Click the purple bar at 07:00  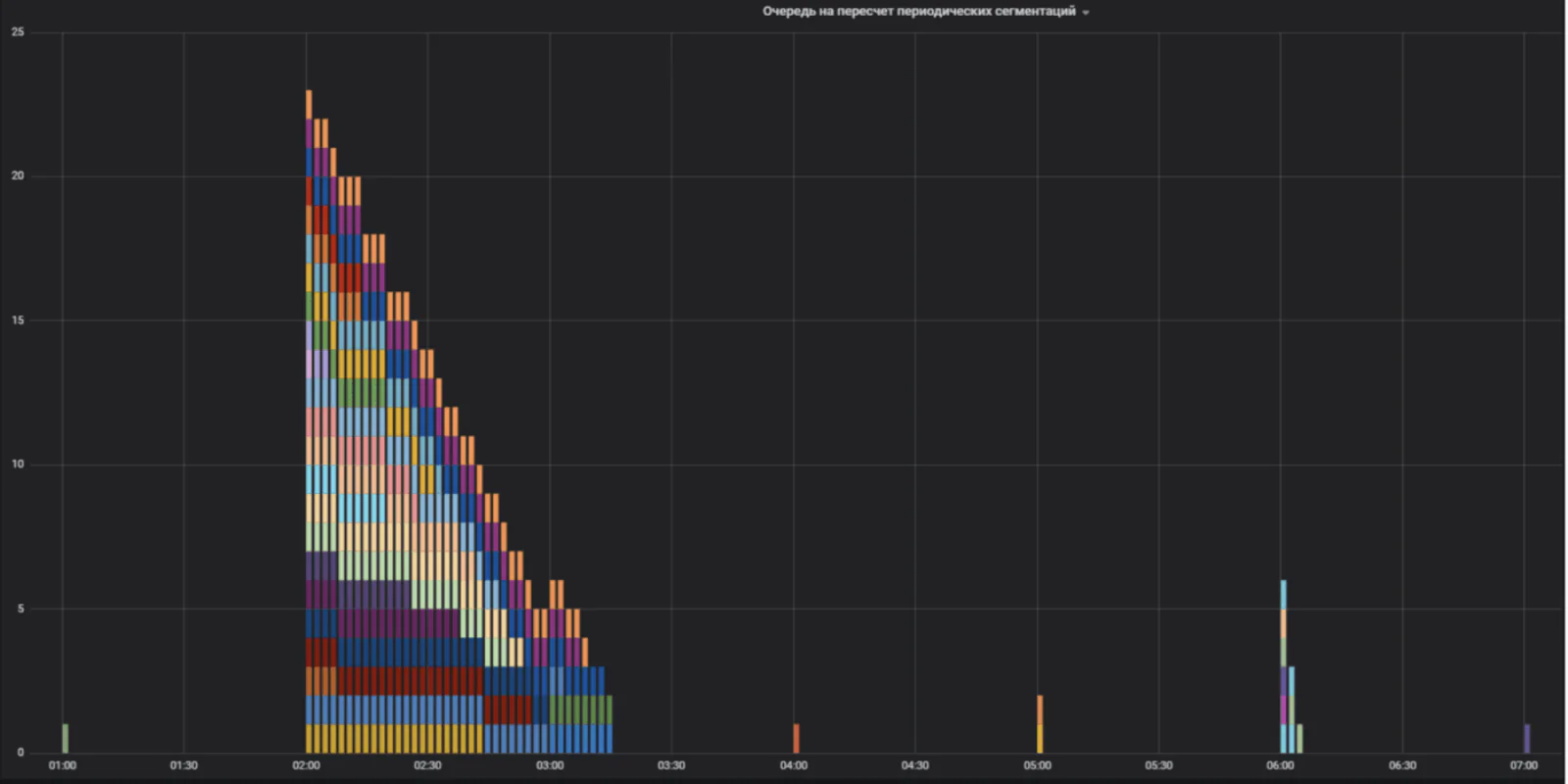pyautogui.click(x=1527, y=738)
